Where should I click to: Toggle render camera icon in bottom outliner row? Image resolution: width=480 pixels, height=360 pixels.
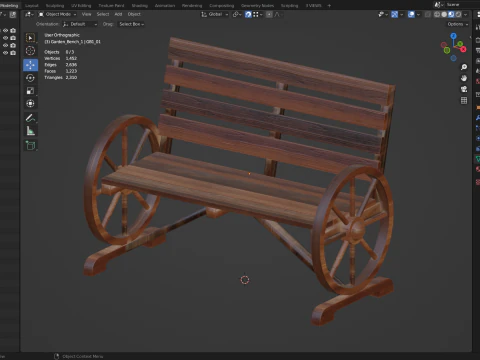[x=13, y=53]
